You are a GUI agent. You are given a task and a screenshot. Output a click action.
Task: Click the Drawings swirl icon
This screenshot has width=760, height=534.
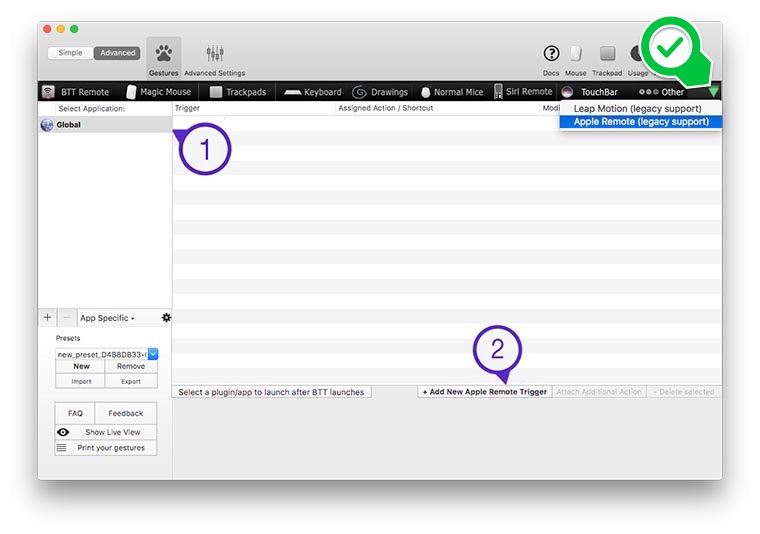tap(359, 92)
